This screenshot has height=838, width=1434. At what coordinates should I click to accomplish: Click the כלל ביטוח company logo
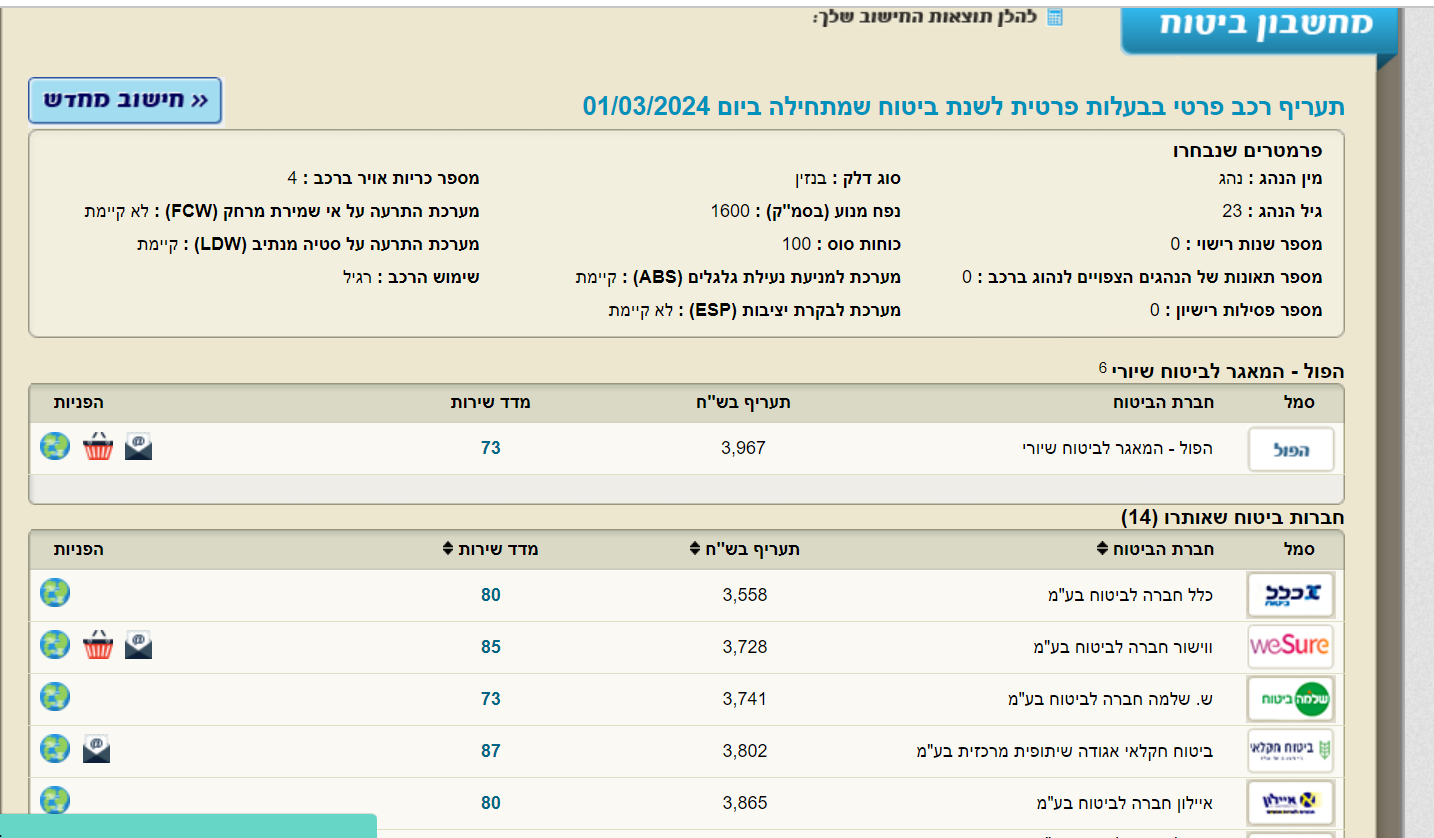(x=1291, y=595)
